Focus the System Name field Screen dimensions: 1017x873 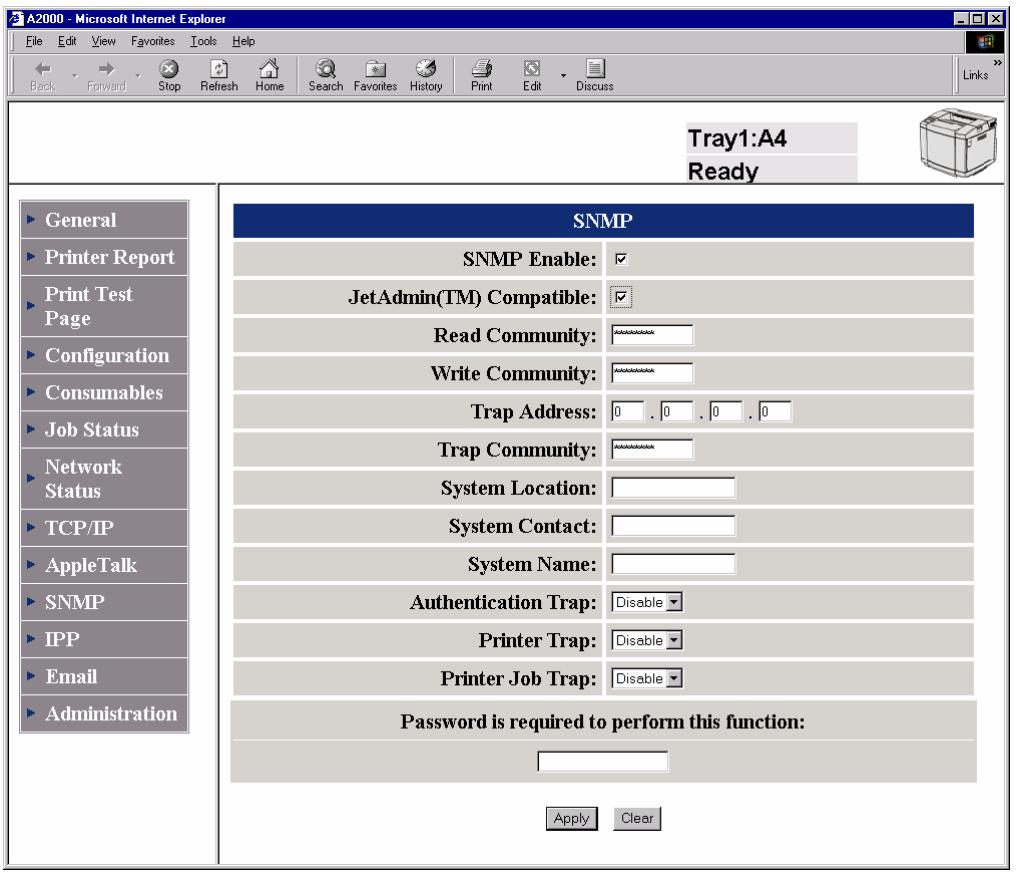[673, 564]
